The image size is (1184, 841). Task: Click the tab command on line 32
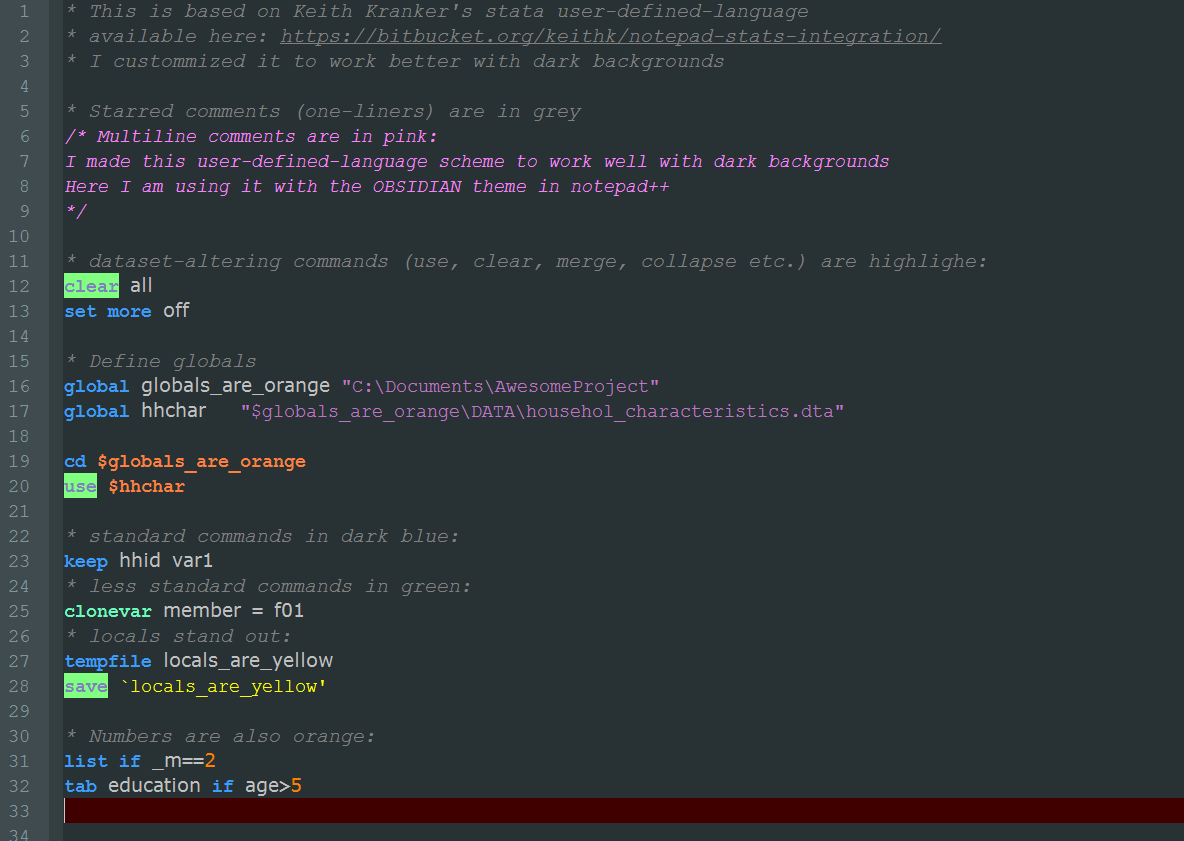80,786
